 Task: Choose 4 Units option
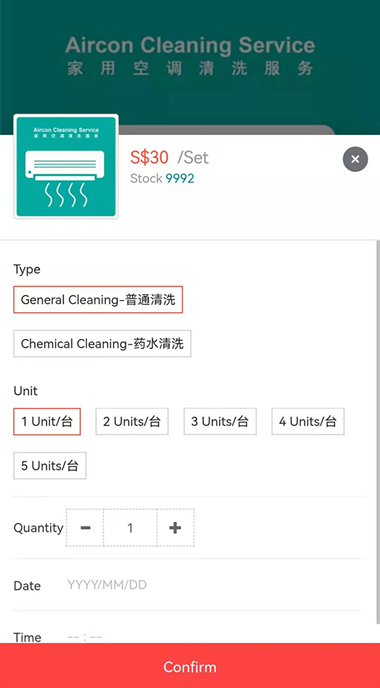coord(308,422)
